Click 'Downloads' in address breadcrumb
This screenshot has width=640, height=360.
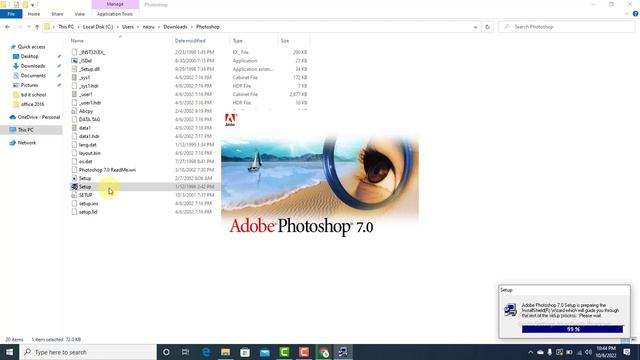176,27
